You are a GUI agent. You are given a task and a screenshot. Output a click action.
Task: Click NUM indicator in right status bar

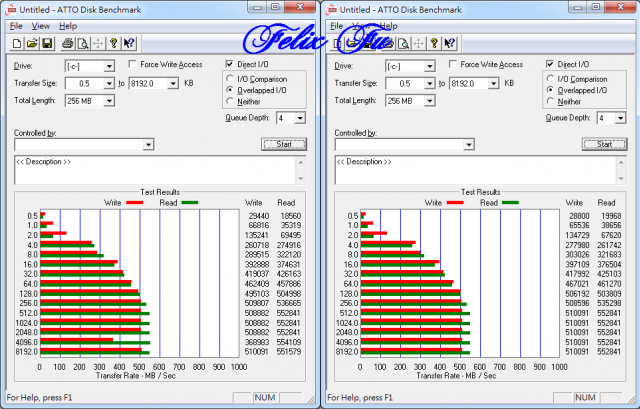click(x=585, y=398)
